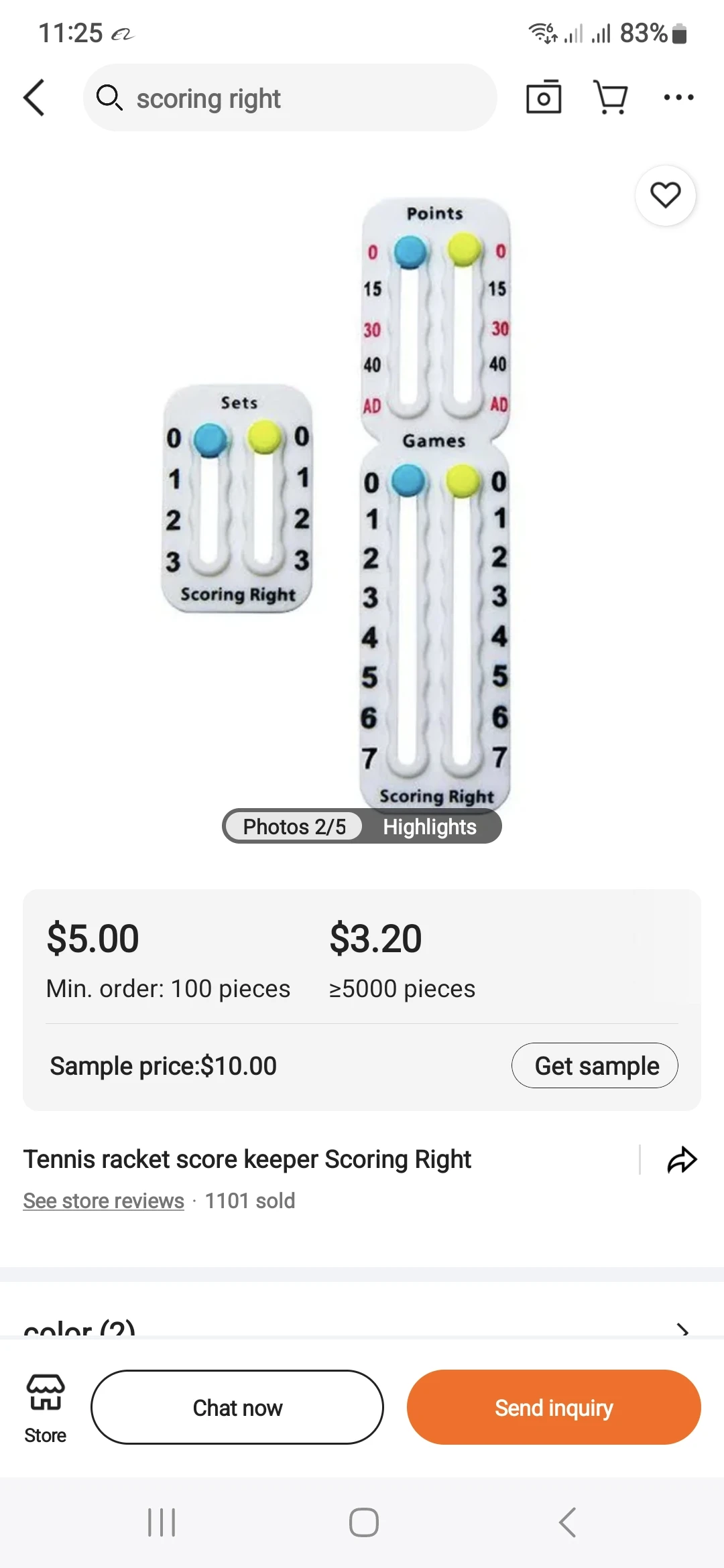Image resolution: width=724 pixels, height=1568 pixels.
Task: Click the "scoring right" search field
Action: 290,98
